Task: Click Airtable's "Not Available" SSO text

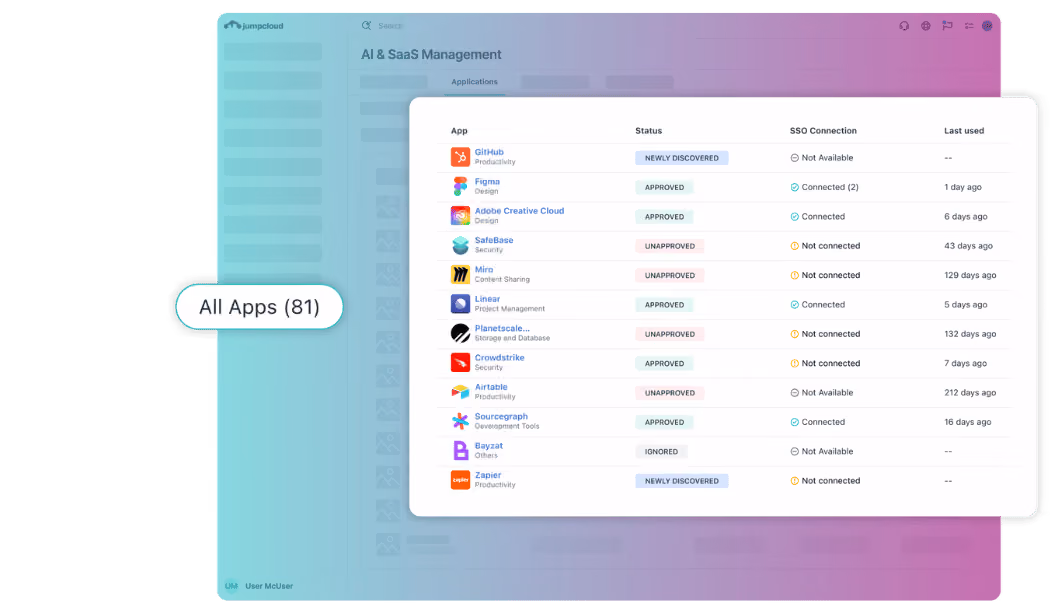Action: [827, 393]
